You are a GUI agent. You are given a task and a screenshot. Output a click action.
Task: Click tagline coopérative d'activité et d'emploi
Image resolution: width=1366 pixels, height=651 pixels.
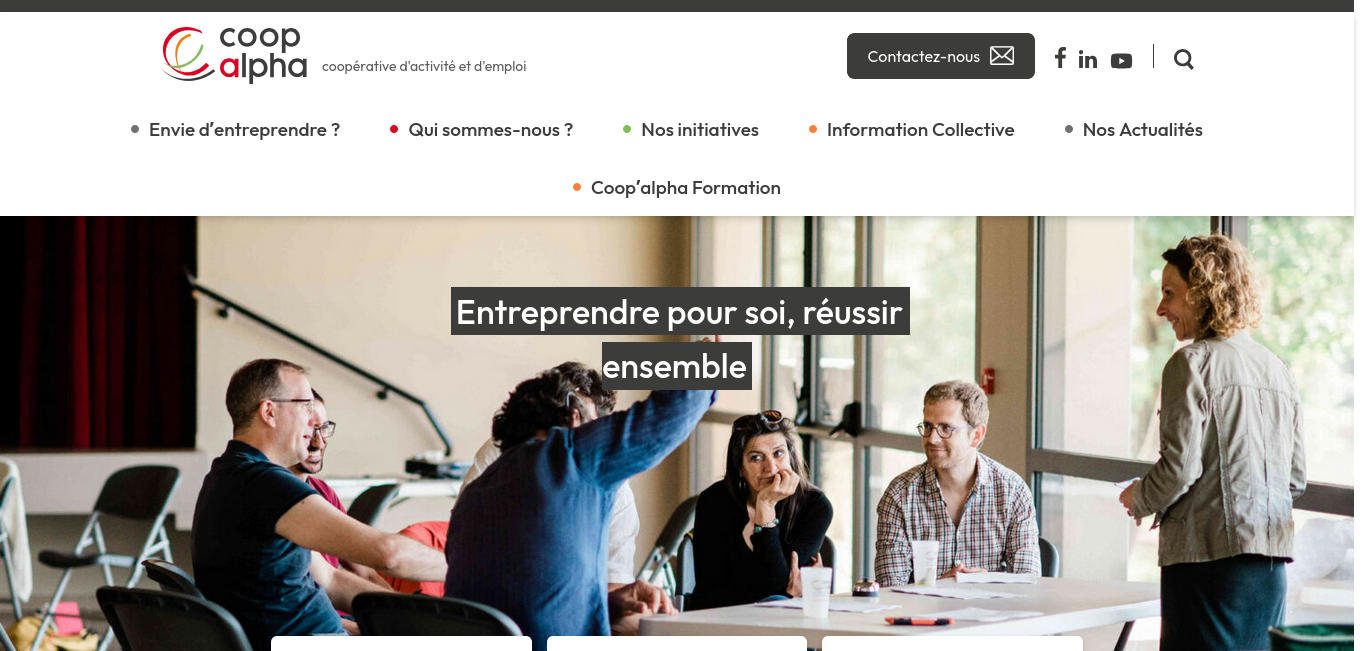424,67
